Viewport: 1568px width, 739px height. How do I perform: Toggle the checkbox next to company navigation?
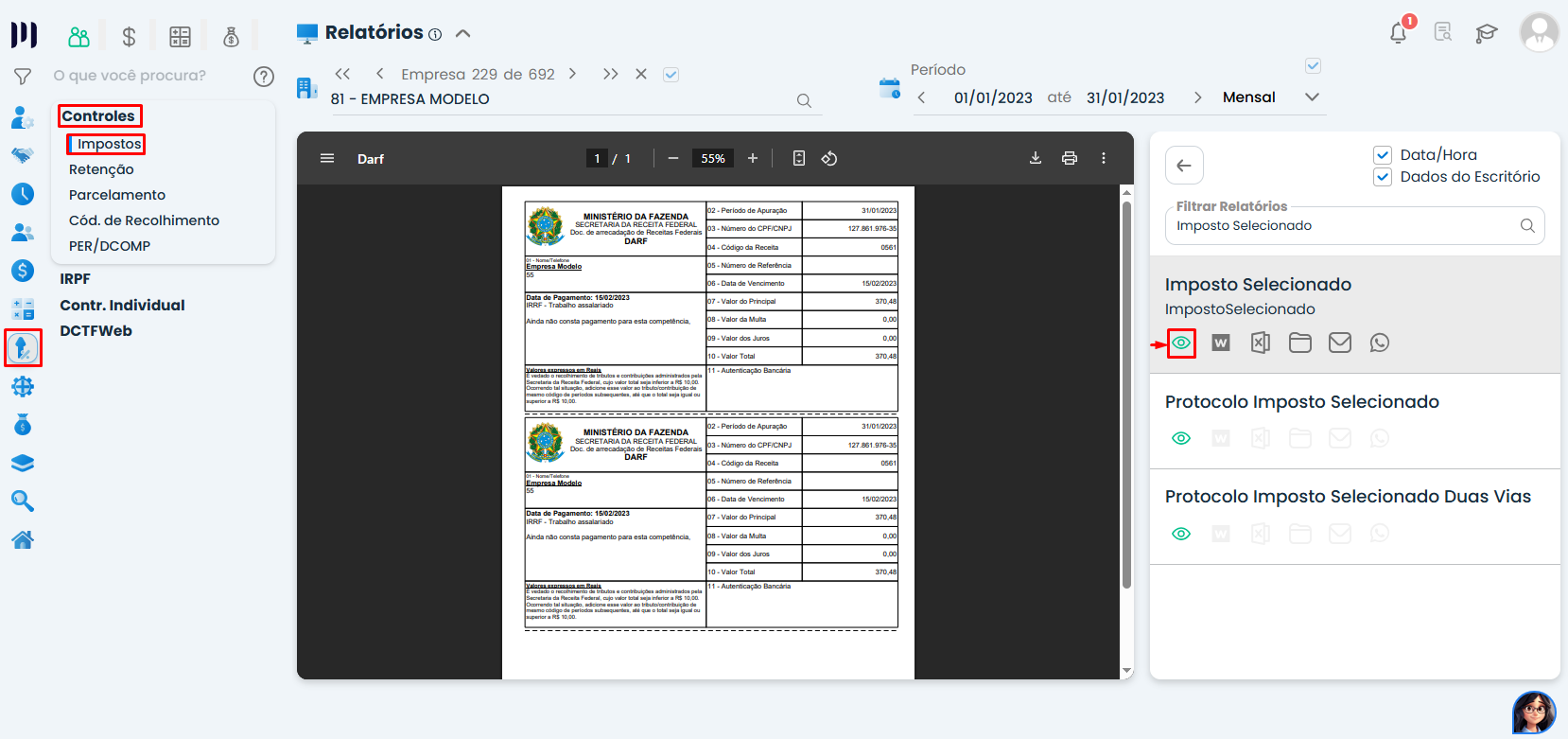tap(671, 75)
